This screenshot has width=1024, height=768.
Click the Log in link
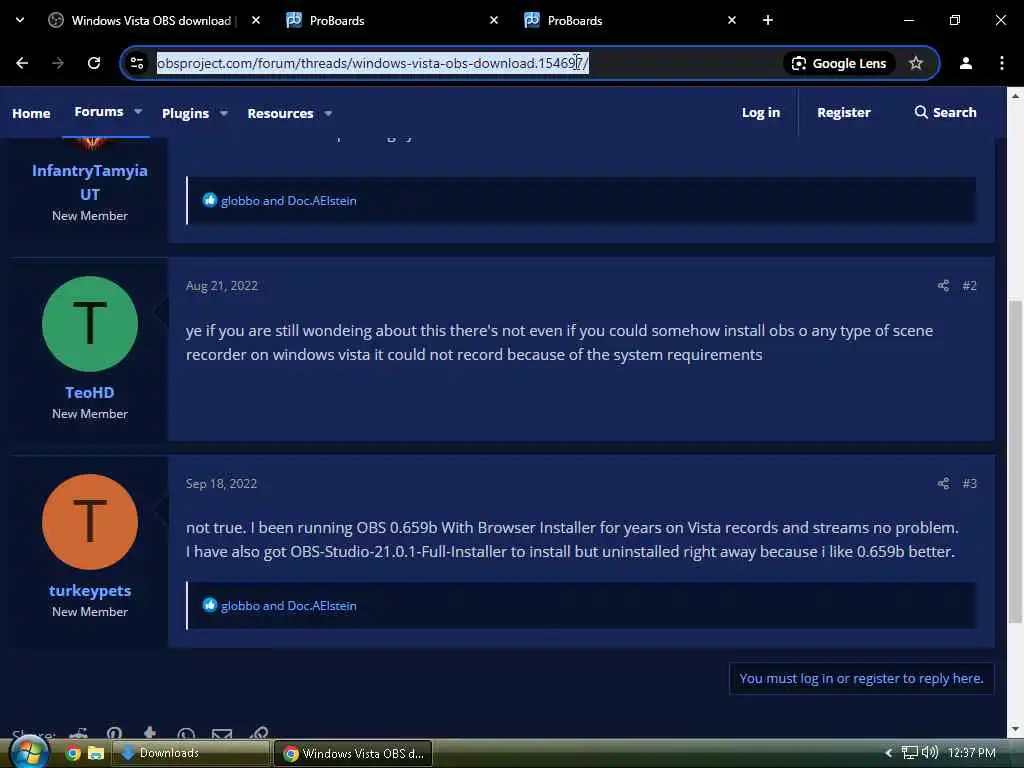pyautogui.click(x=761, y=112)
